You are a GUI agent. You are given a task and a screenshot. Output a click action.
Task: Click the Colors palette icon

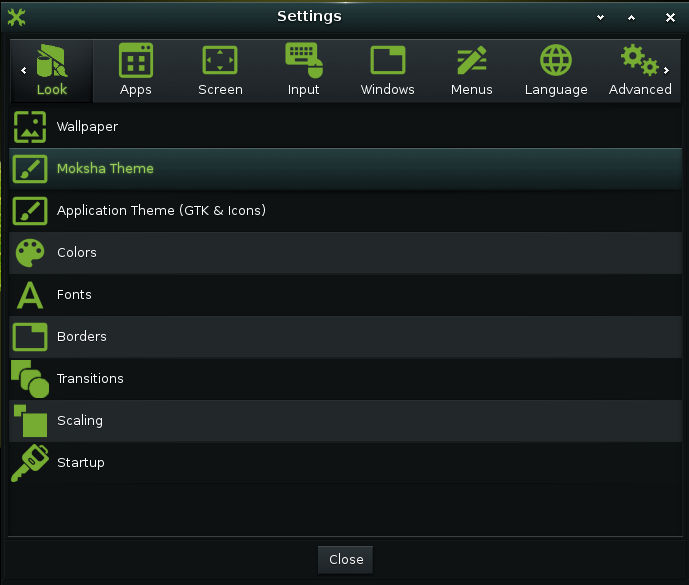point(30,253)
